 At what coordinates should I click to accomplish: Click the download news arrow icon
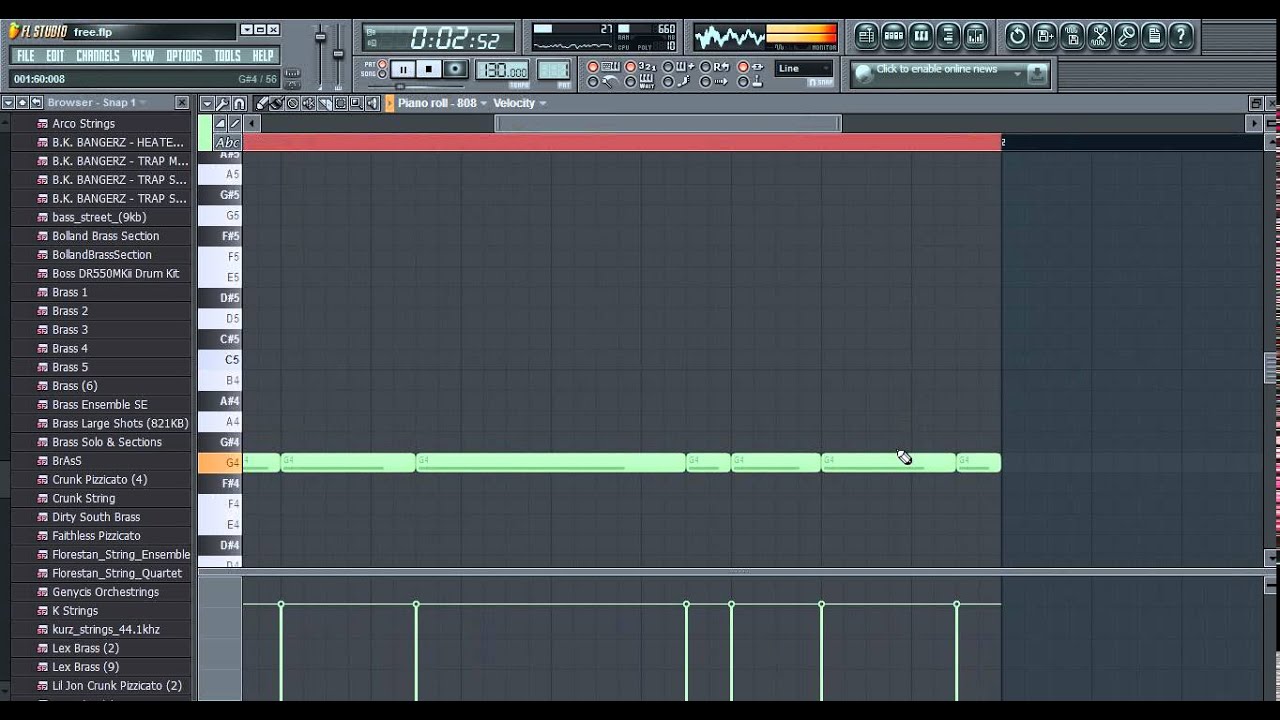coord(1037,73)
